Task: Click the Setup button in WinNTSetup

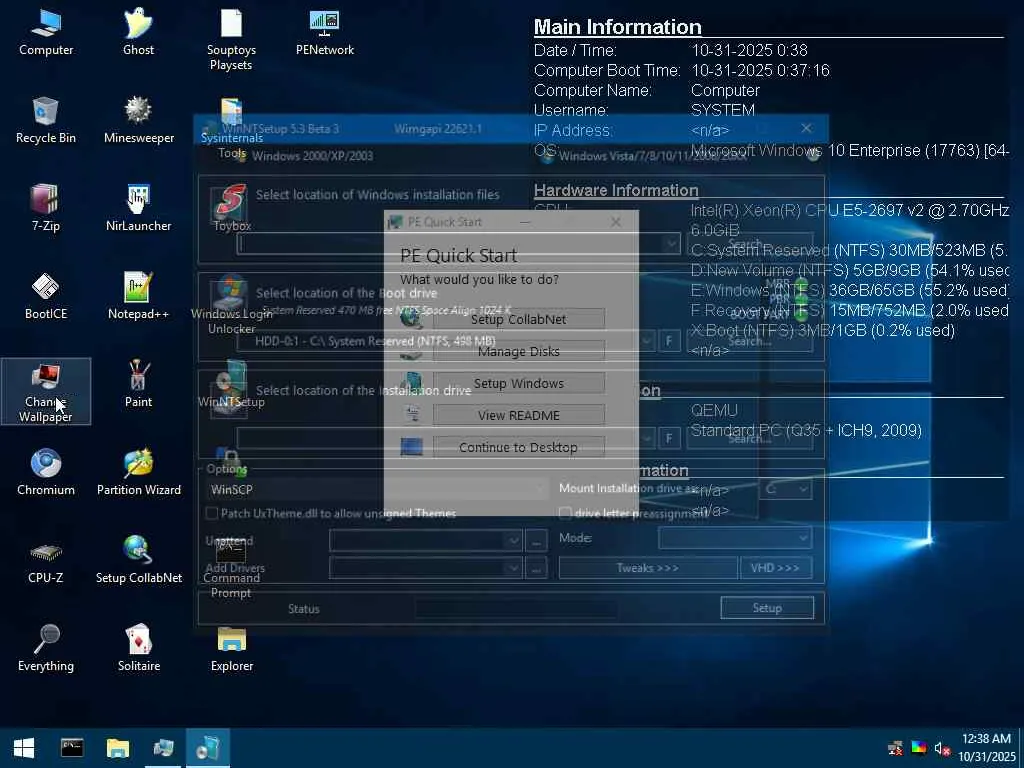Action: [x=767, y=608]
